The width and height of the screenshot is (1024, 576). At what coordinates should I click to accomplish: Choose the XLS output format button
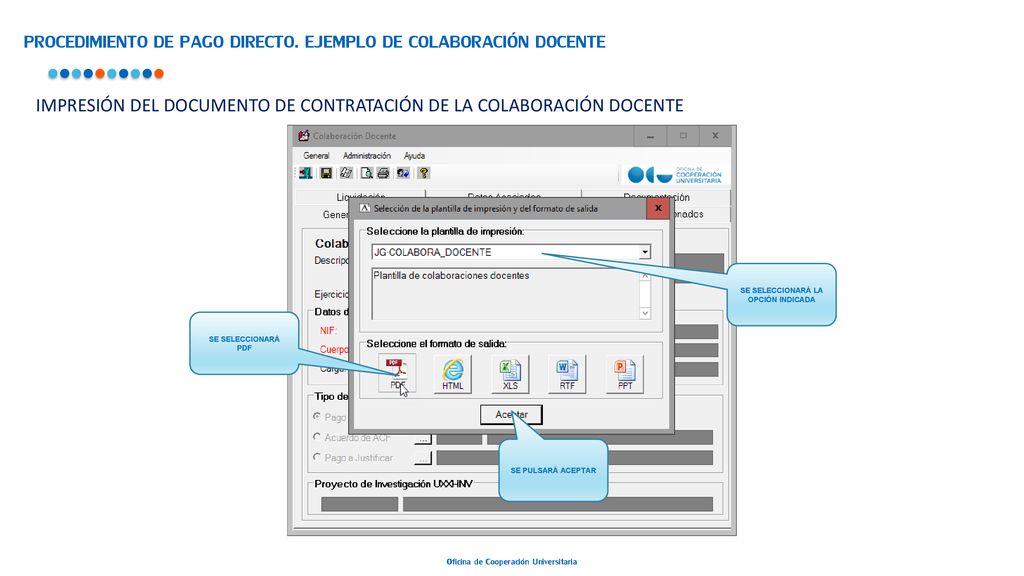tap(510, 374)
